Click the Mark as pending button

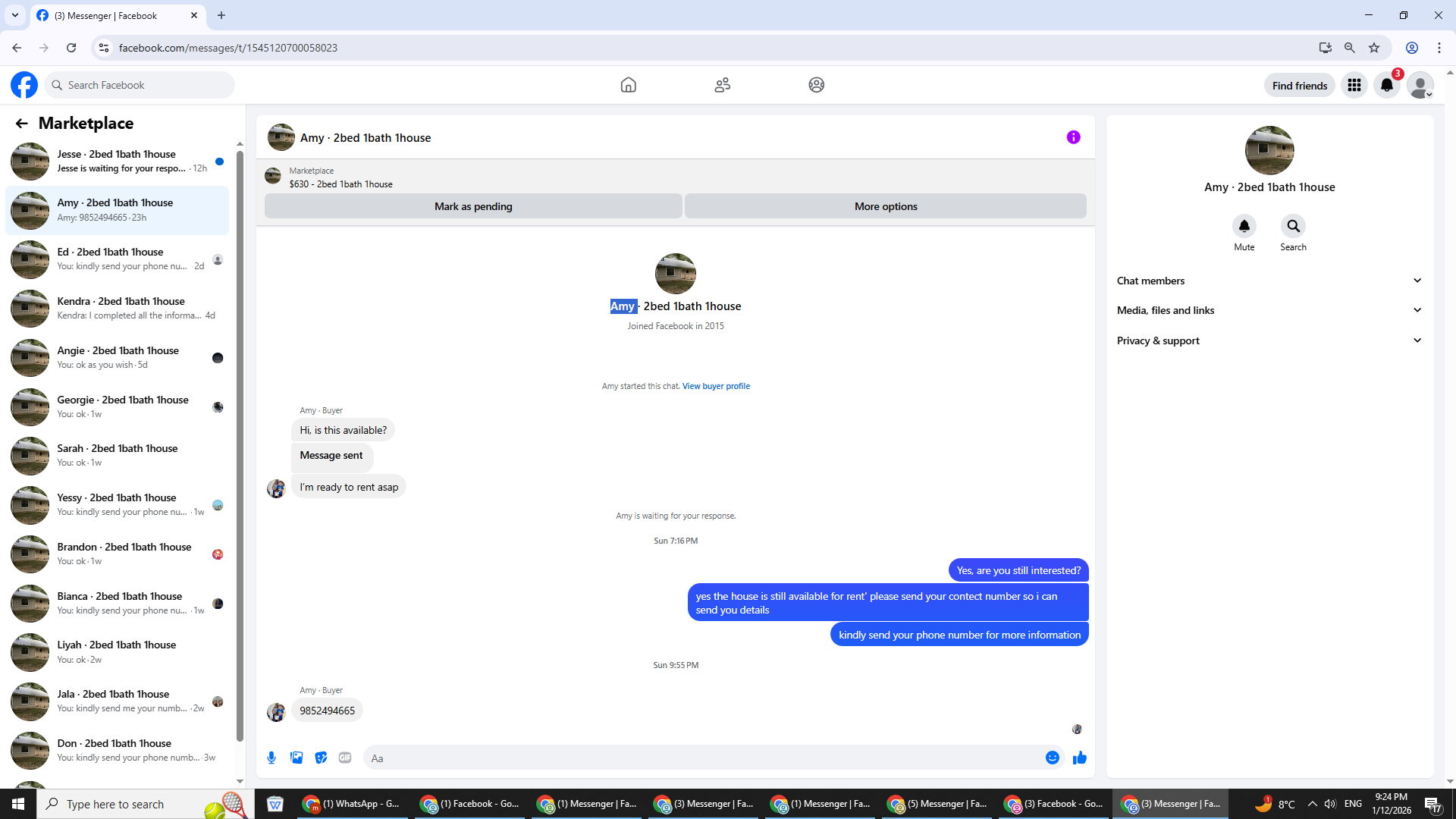473,206
